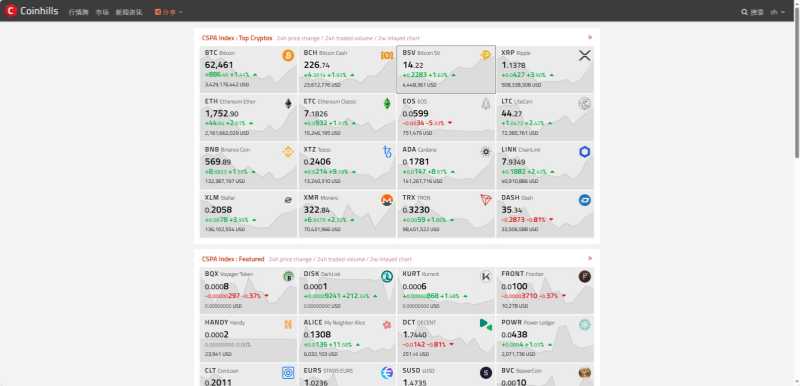Open the CSPA Index : Top Cryptos heading
The width and height of the screenshot is (800, 386).
pyautogui.click(x=237, y=38)
